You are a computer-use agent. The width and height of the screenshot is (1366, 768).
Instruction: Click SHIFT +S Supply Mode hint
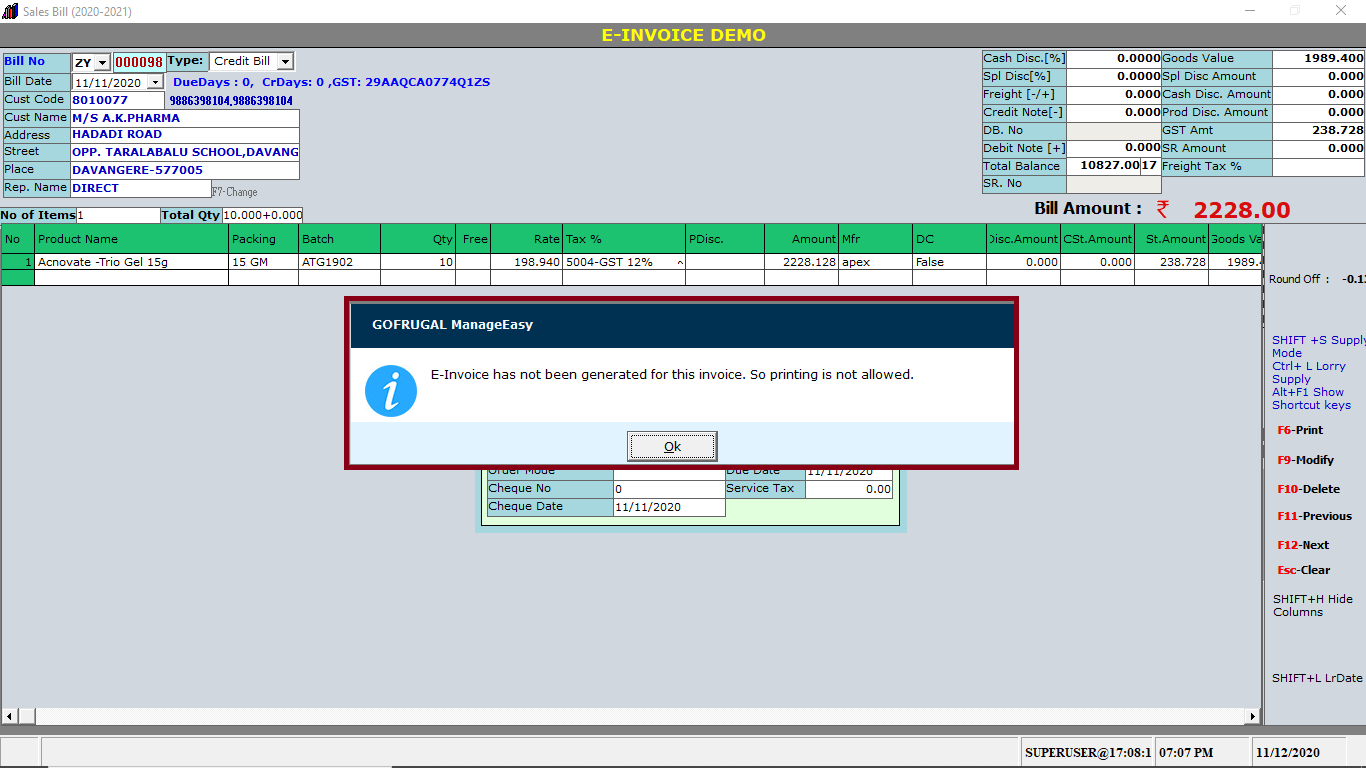point(1319,346)
